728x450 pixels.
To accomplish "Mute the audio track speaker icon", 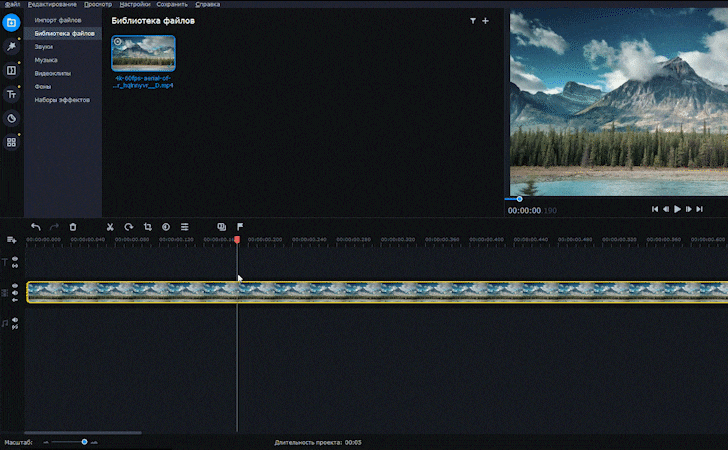I will (15, 321).
